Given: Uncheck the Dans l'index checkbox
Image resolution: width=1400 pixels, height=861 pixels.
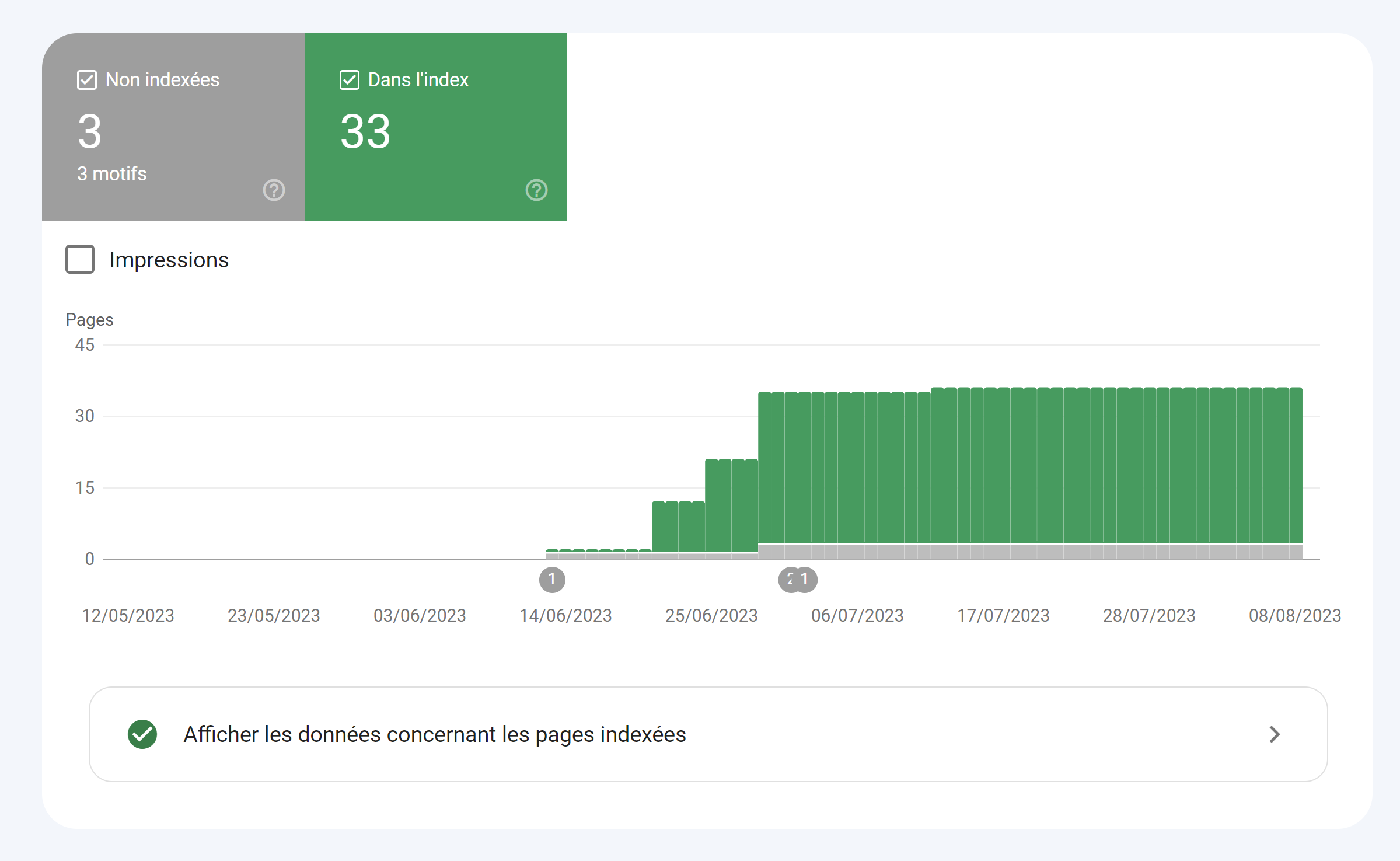Looking at the screenshot, I should [x=350, y=80].
